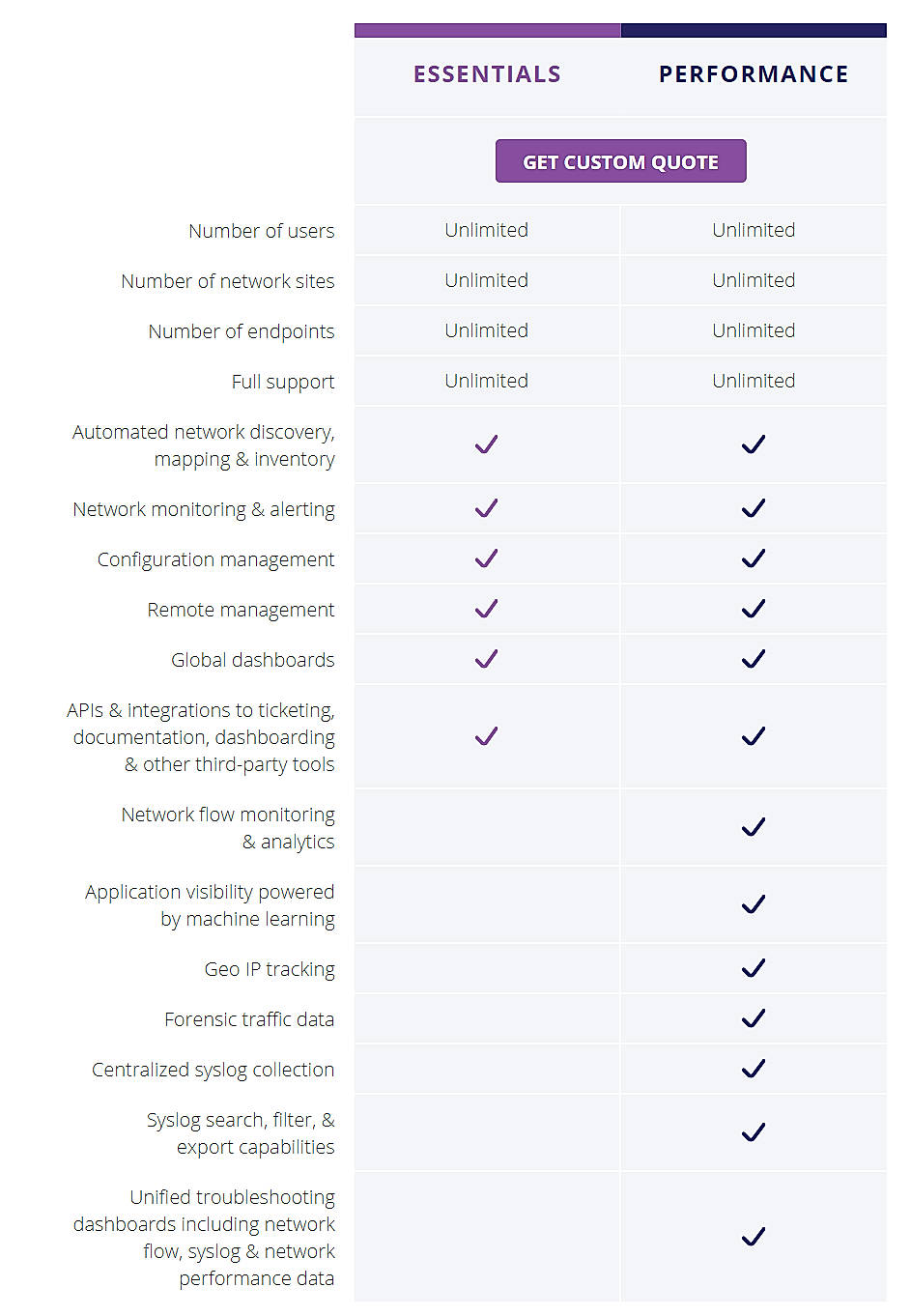Click the Essentials checkmark for Global dashboards
Screen dimensions: 911x1316
(486, 659)
